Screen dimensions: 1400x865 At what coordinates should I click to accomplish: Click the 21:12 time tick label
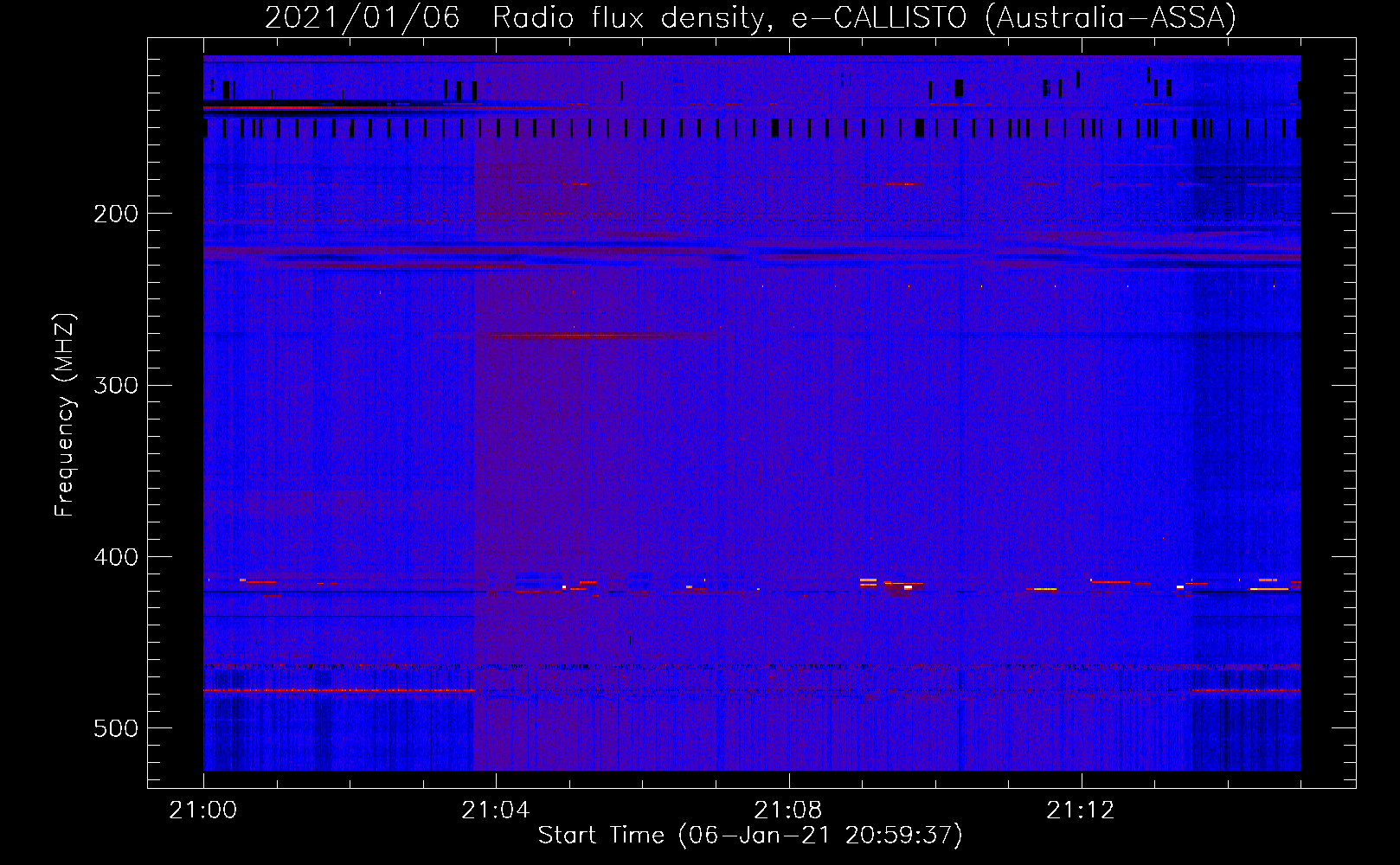[1081, 811]
